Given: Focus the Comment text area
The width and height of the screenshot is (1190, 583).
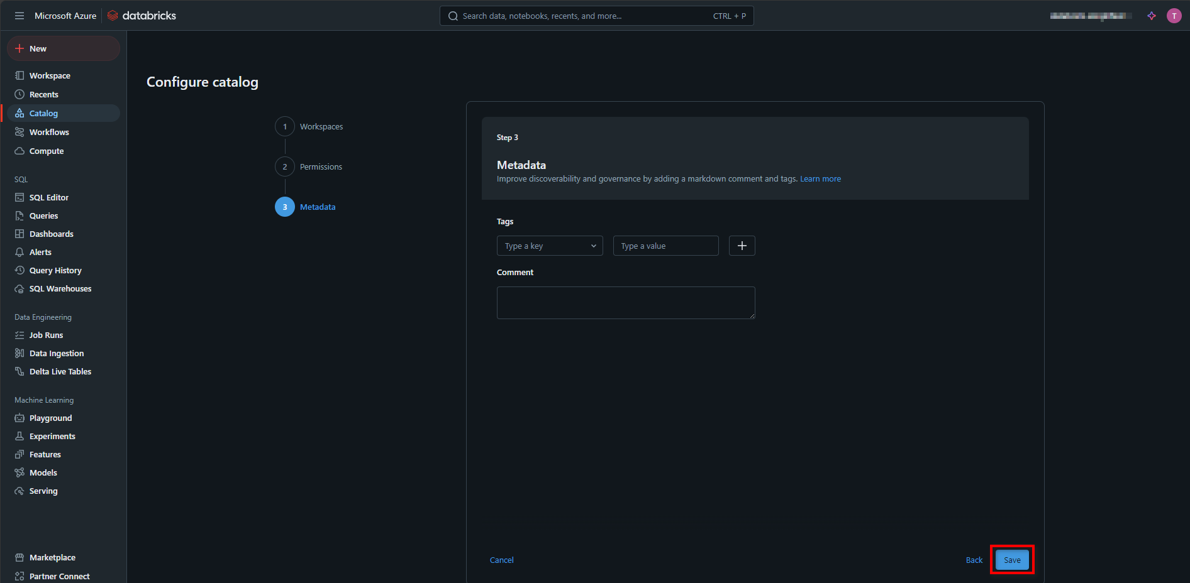Looking at the screenshot, I should (625, 303).
